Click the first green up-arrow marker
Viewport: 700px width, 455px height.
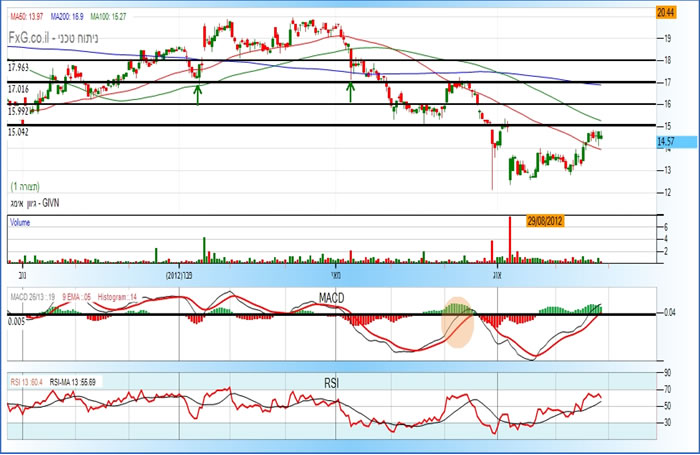tap(198, 93)
